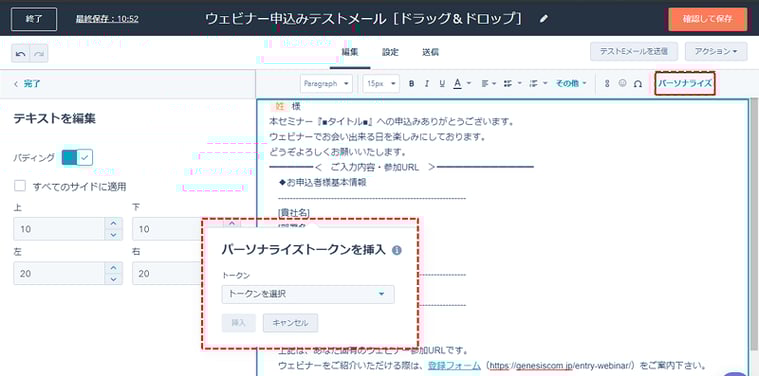
Task: Click the 確認して保存 button
Action: tap(708, 19)
